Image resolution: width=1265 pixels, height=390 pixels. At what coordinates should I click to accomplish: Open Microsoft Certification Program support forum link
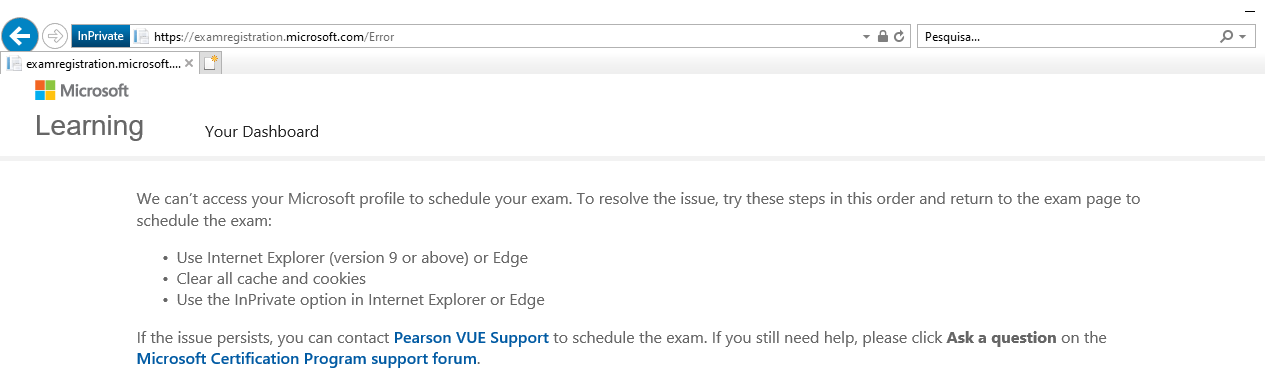point(307,358)
